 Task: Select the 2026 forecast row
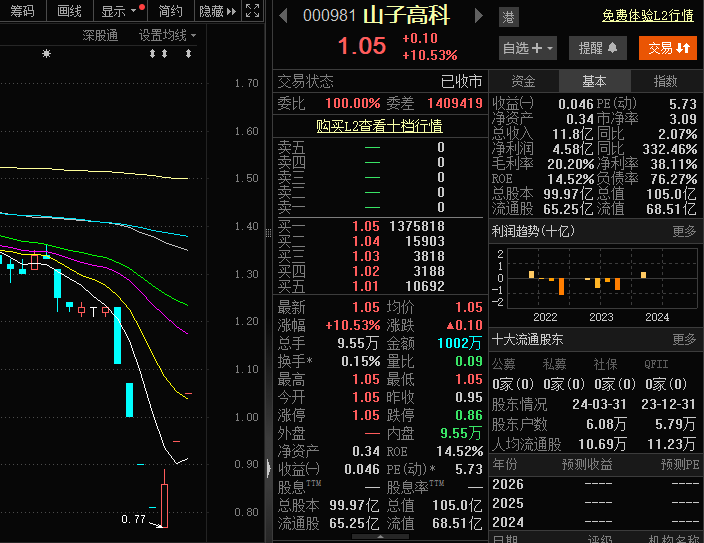pos(595,484)
